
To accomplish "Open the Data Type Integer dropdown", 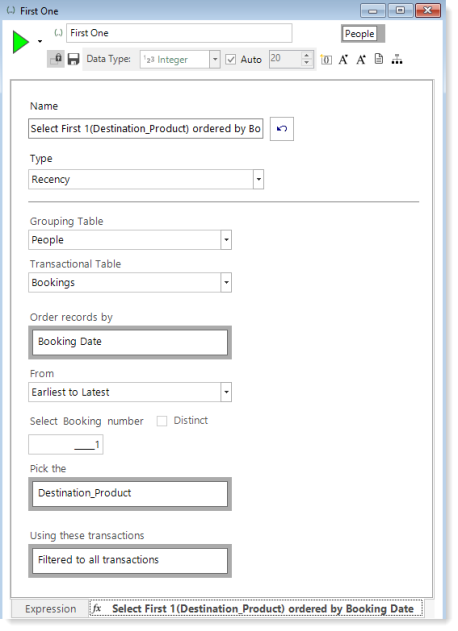I will tap(180, 60).
